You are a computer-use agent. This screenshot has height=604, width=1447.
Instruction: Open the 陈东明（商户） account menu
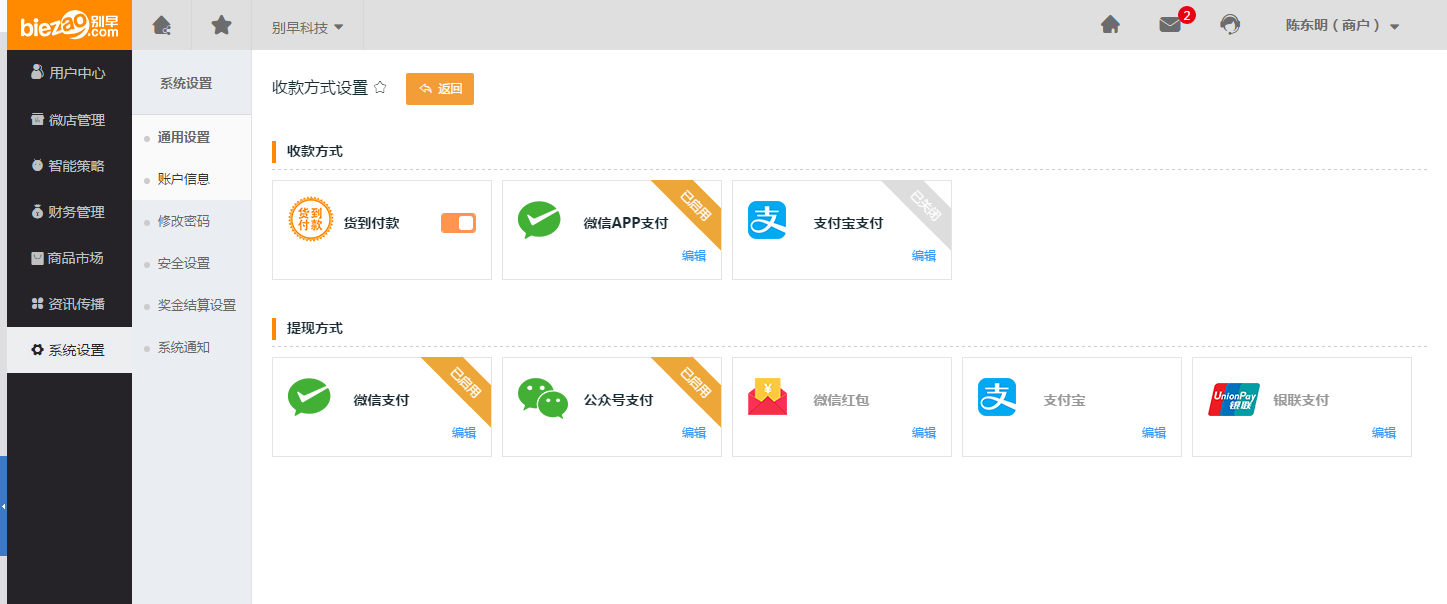1342,26
